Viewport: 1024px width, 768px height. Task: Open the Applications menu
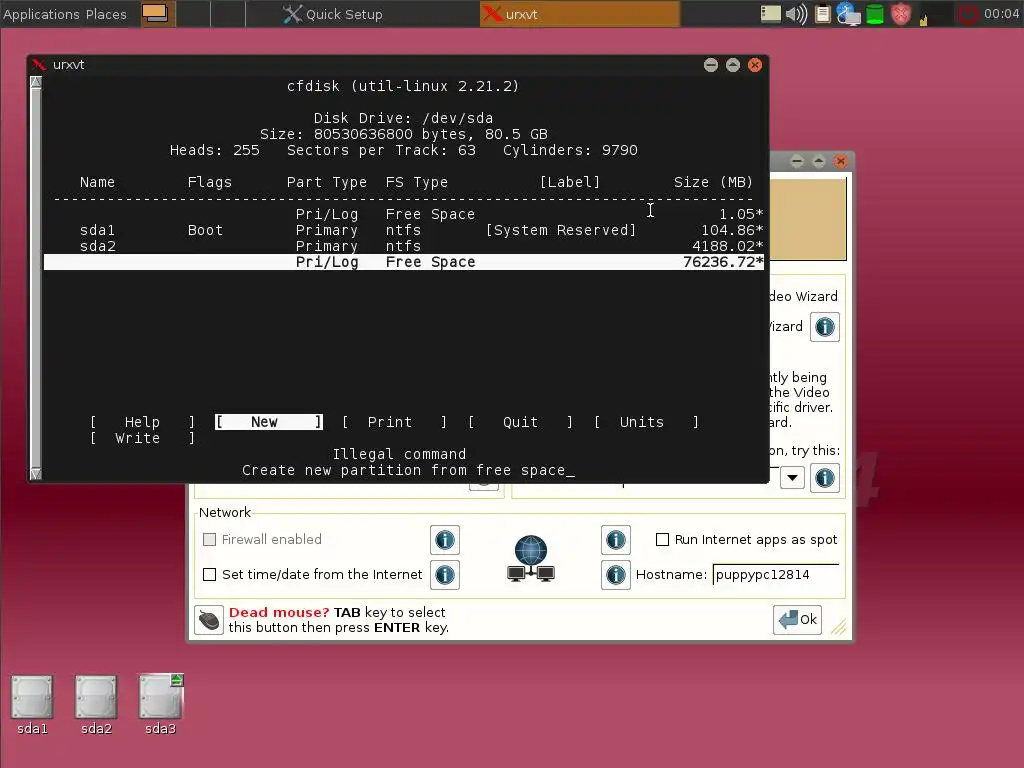(x=41, y=14)
